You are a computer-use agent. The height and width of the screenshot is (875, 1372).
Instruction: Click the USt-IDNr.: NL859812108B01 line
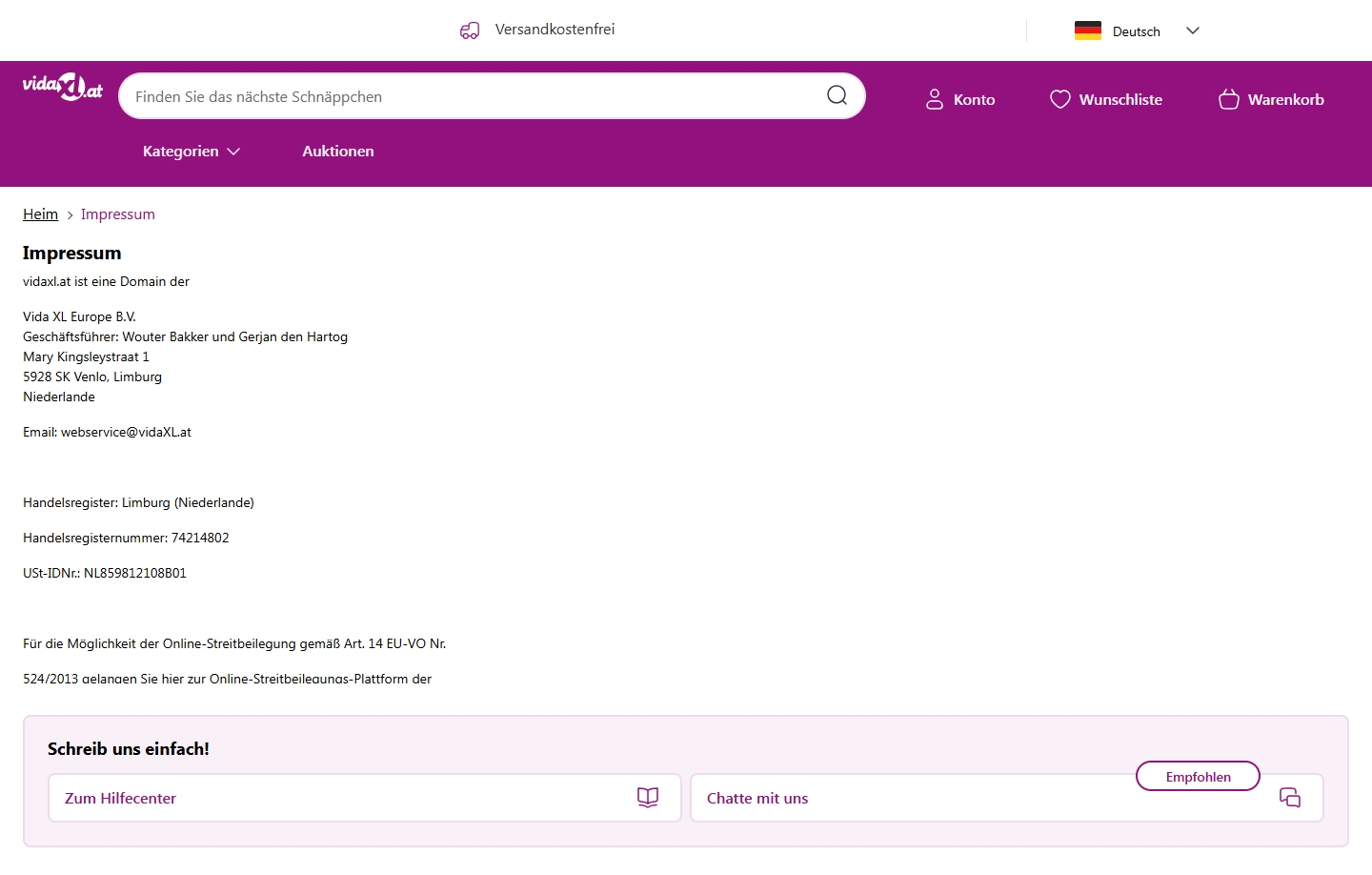tap(105, 573)
